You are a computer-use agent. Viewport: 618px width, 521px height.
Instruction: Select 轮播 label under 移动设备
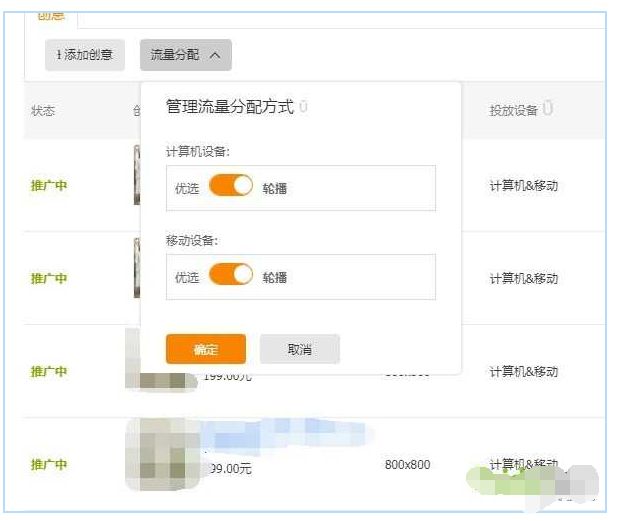click(275, 277)
